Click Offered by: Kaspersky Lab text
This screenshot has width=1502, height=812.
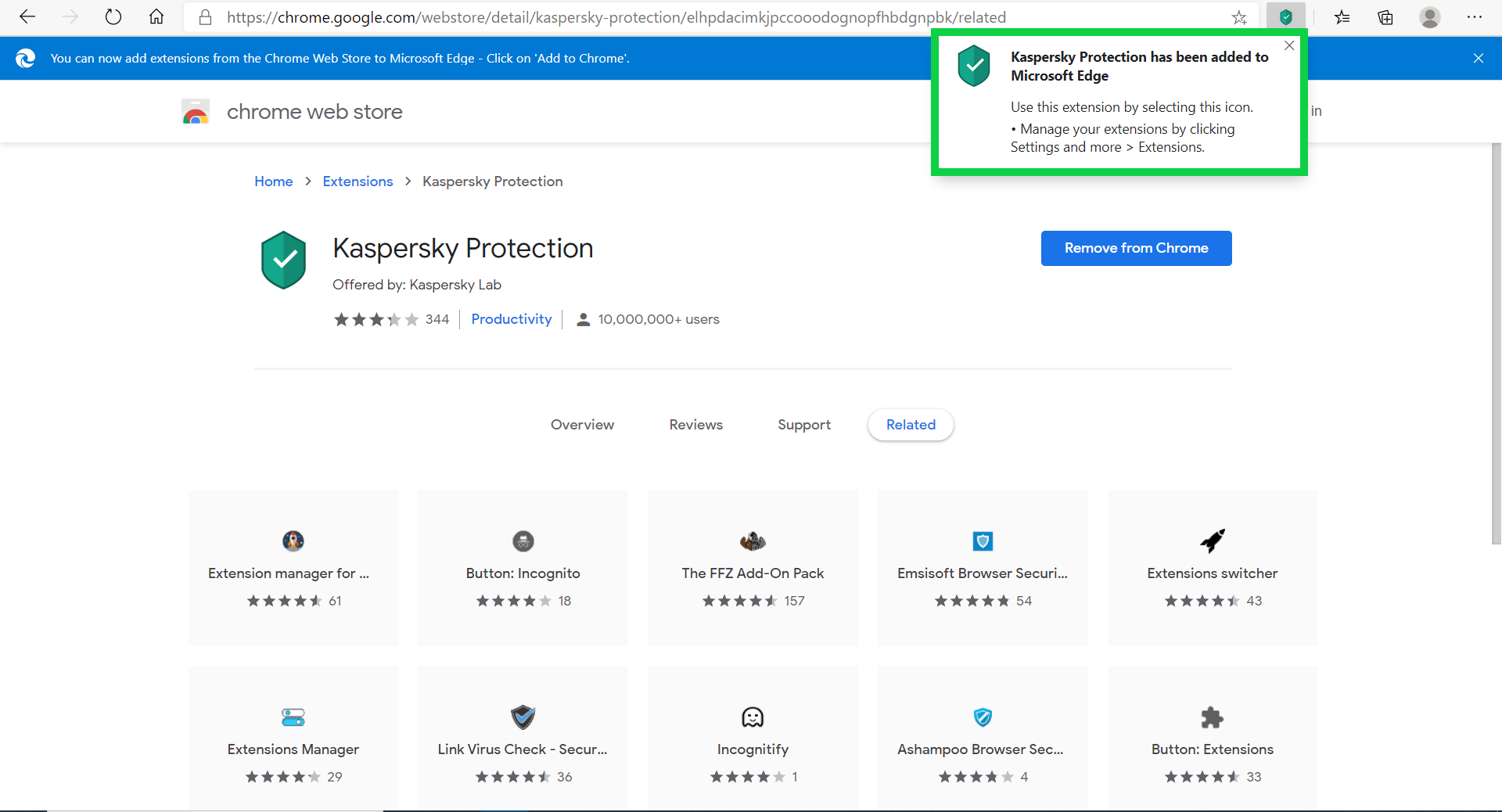pos(417,285)
